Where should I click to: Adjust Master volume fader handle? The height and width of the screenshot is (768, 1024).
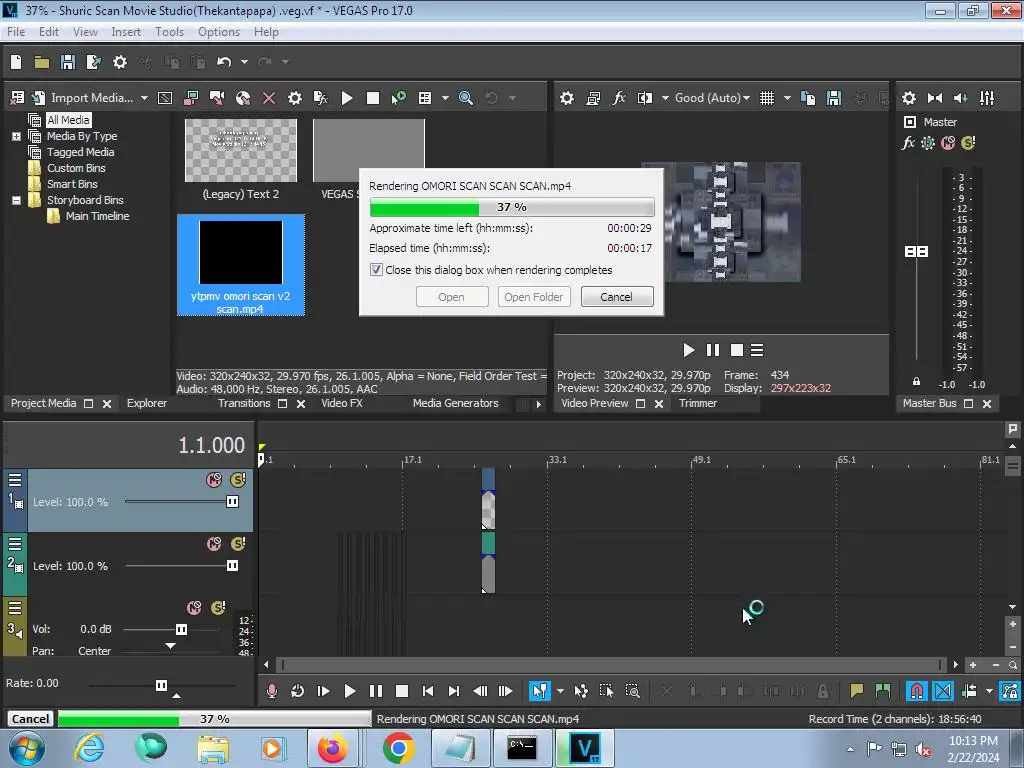(916, 251)
